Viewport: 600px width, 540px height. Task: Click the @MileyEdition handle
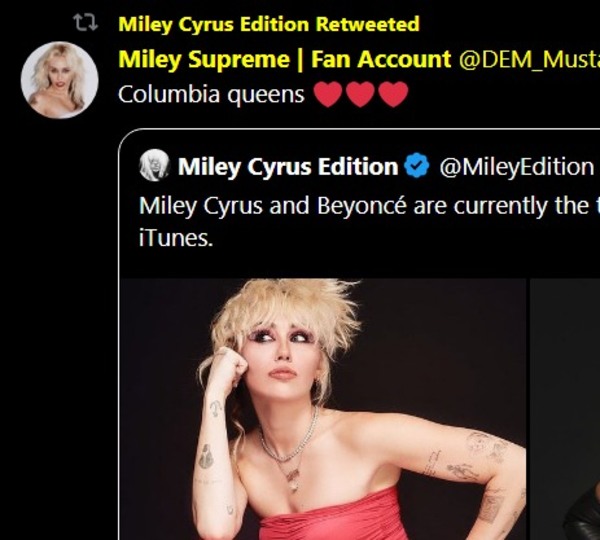pos(516,166)
